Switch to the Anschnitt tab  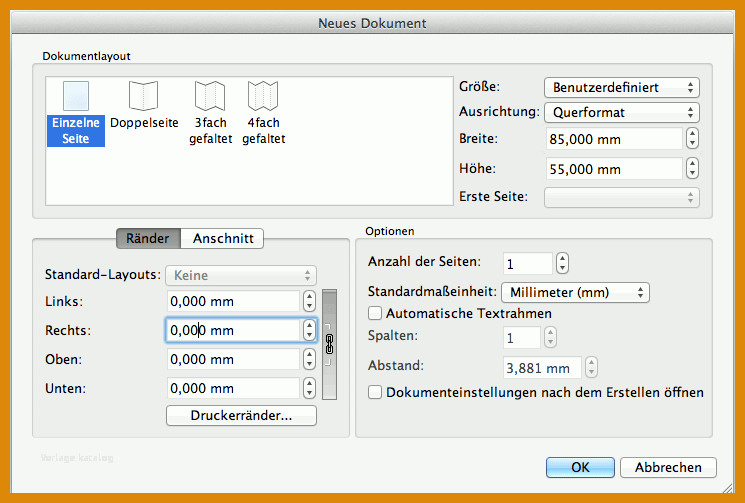click(x=222, y=238)
